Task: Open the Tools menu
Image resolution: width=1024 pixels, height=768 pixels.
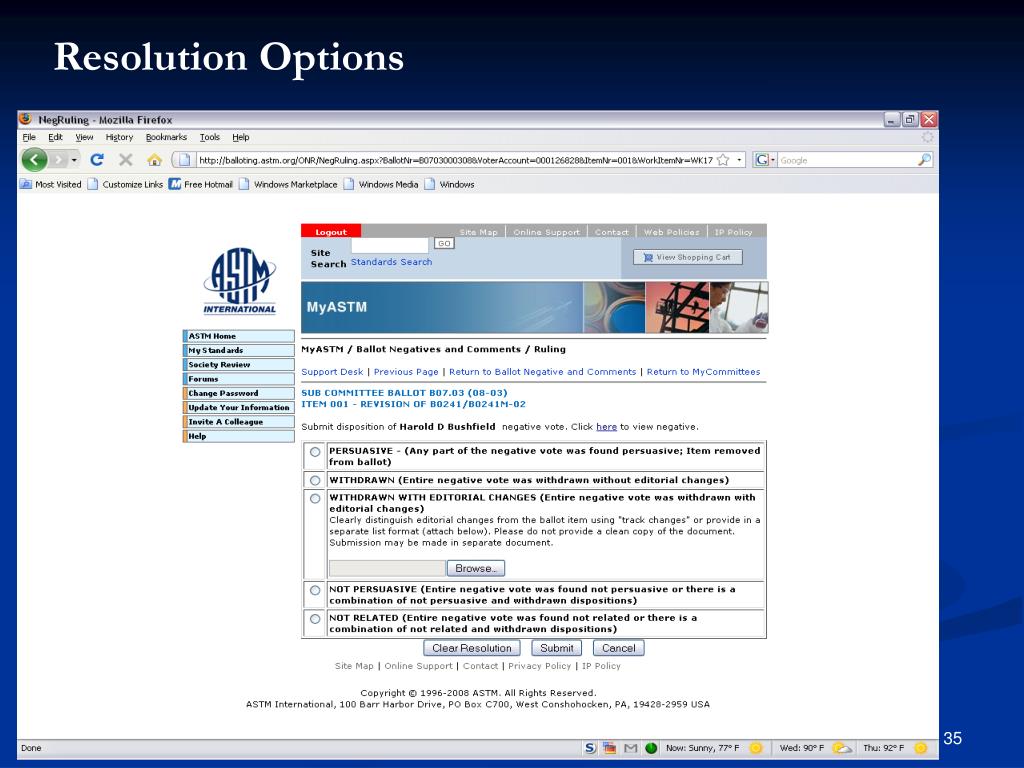Action: click(210, 137)
